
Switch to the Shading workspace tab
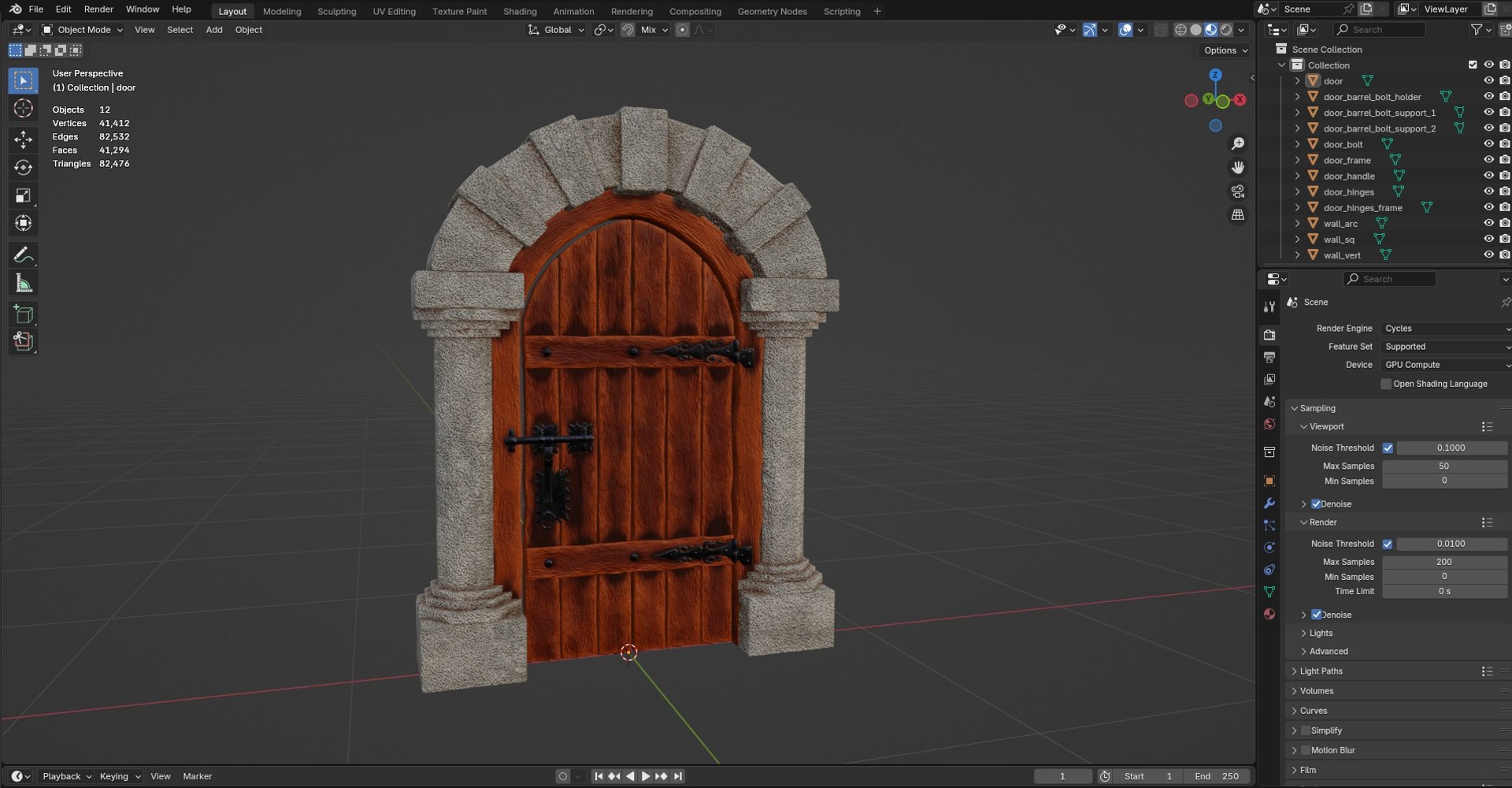pyautogui.click(x=520, y=11)
